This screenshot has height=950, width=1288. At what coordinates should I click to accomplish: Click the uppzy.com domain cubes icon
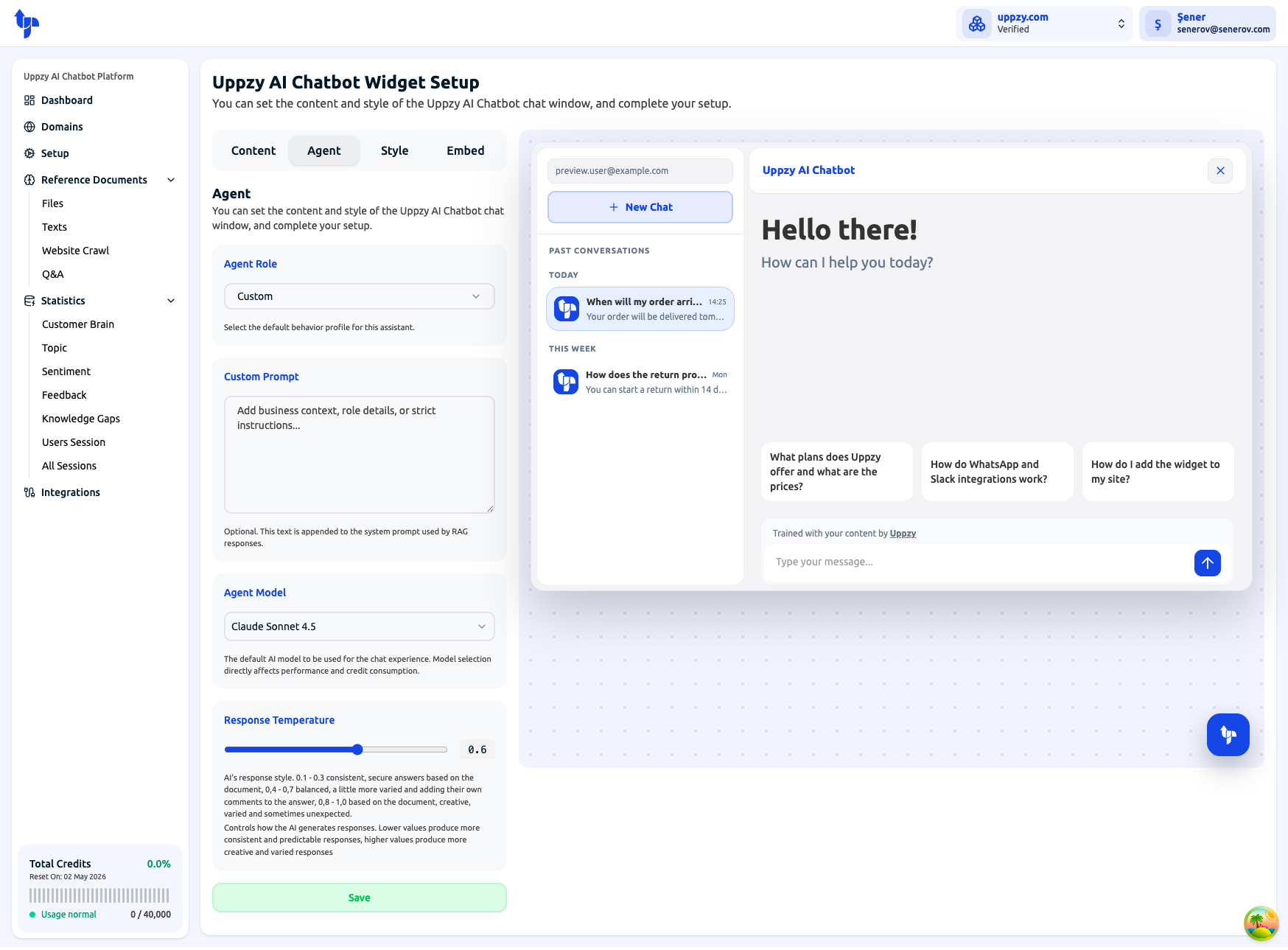coord(977,24)
